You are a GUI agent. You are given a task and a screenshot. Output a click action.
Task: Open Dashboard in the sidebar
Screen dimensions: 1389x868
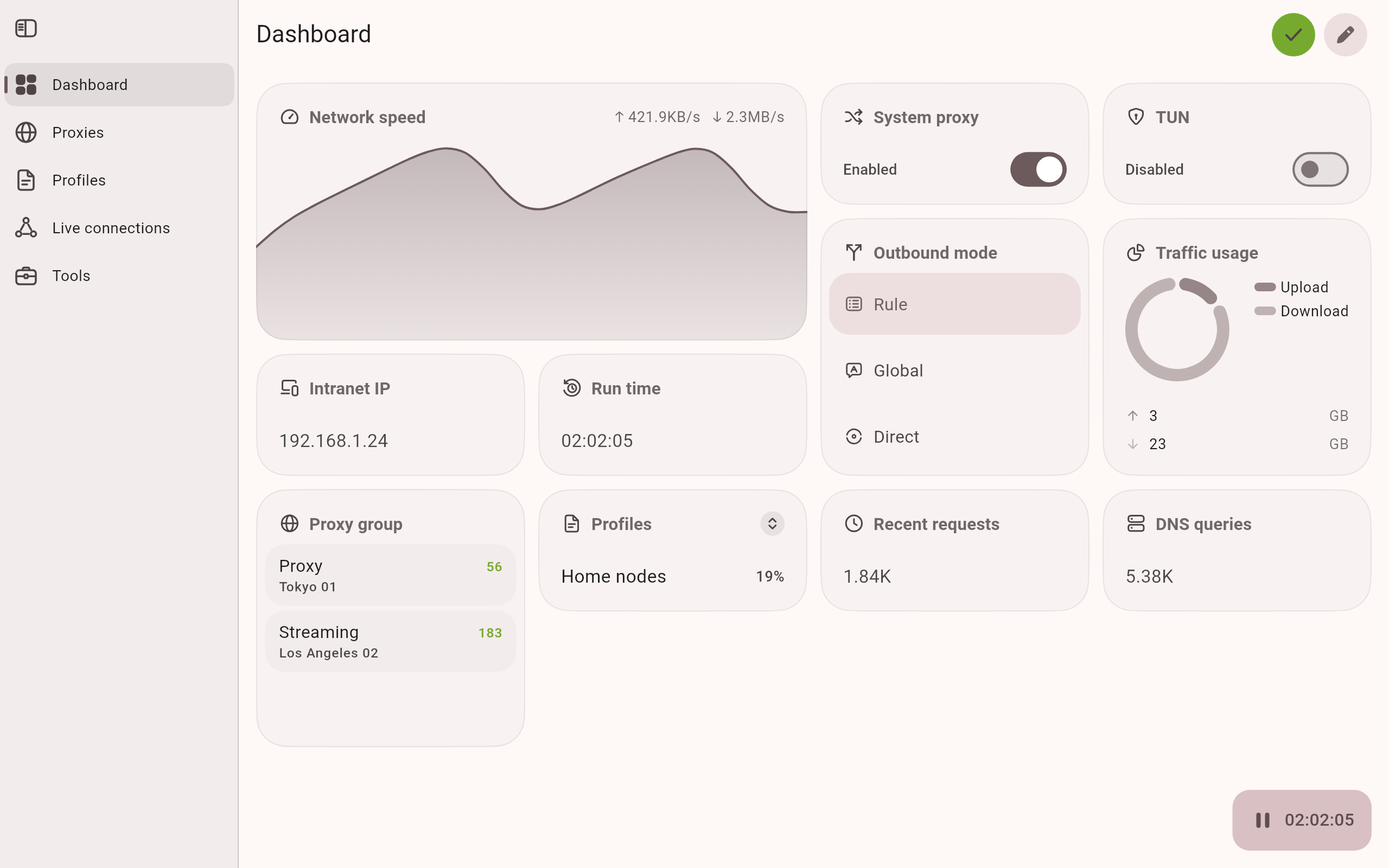(119, 85)
